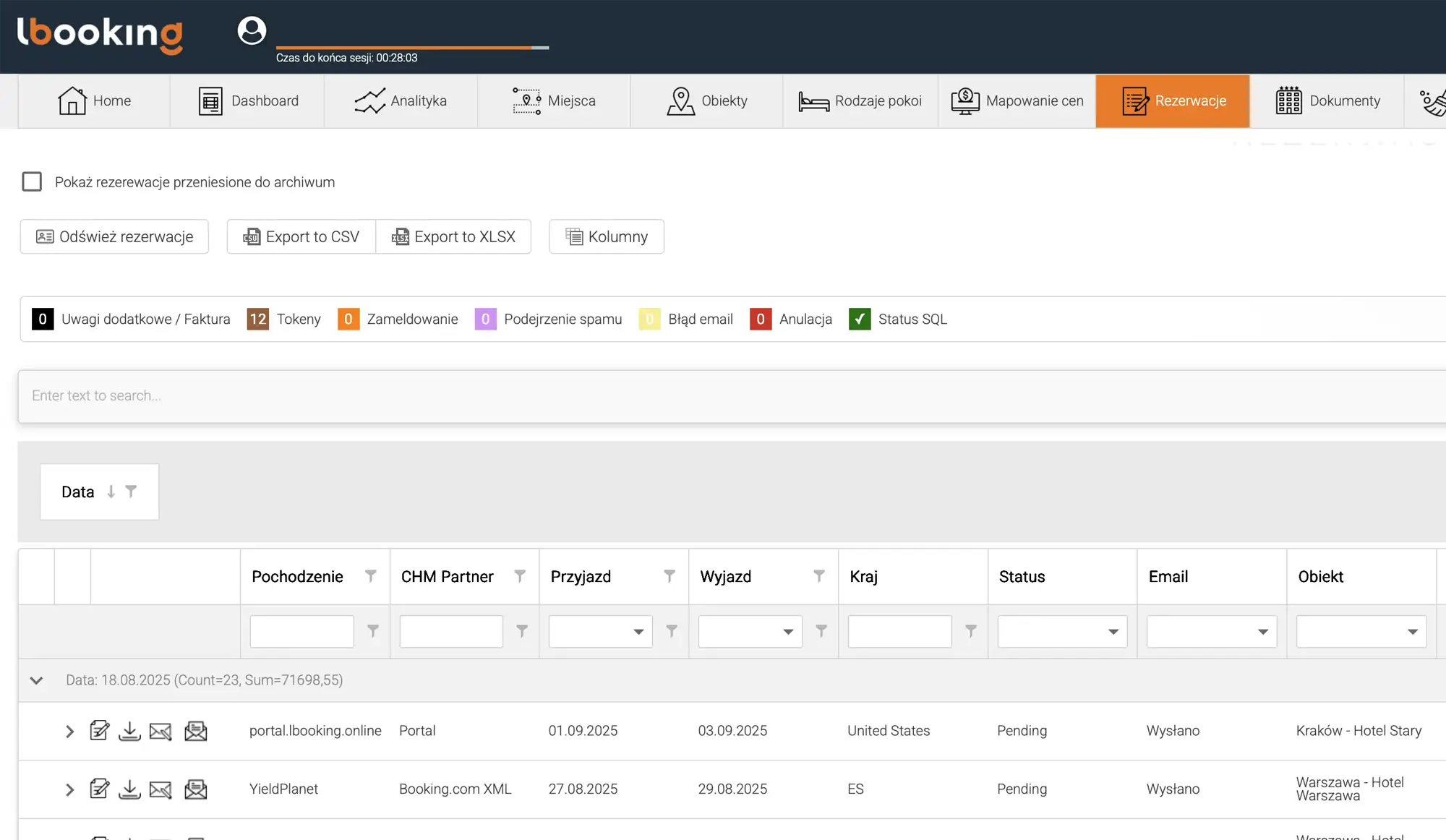This screenshot has height=840, width=1446.
Task: Toggle show archived reservations checkbox
Action: point(32,181)
